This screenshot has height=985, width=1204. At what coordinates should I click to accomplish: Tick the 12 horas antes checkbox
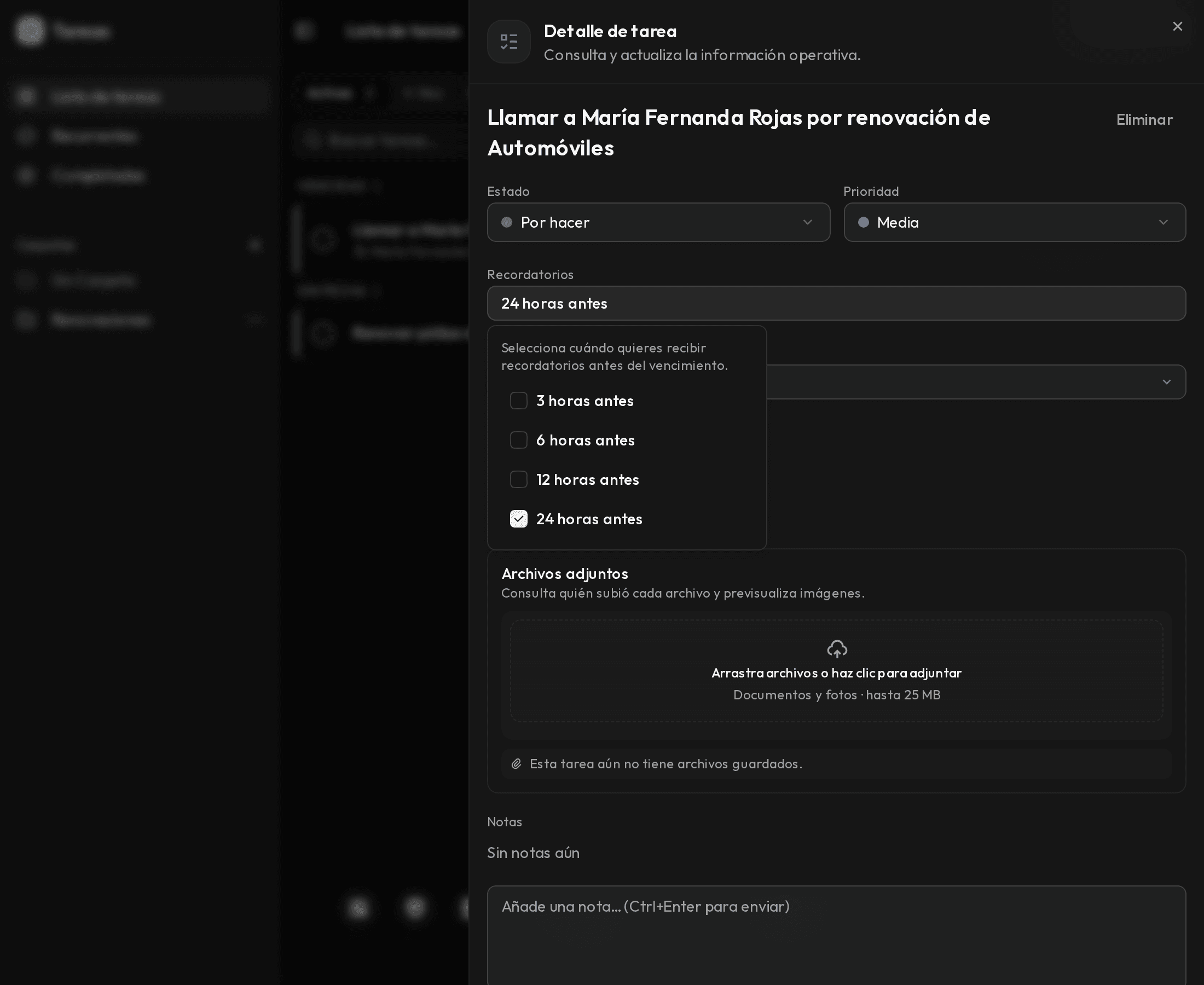[x=519, y=479]
